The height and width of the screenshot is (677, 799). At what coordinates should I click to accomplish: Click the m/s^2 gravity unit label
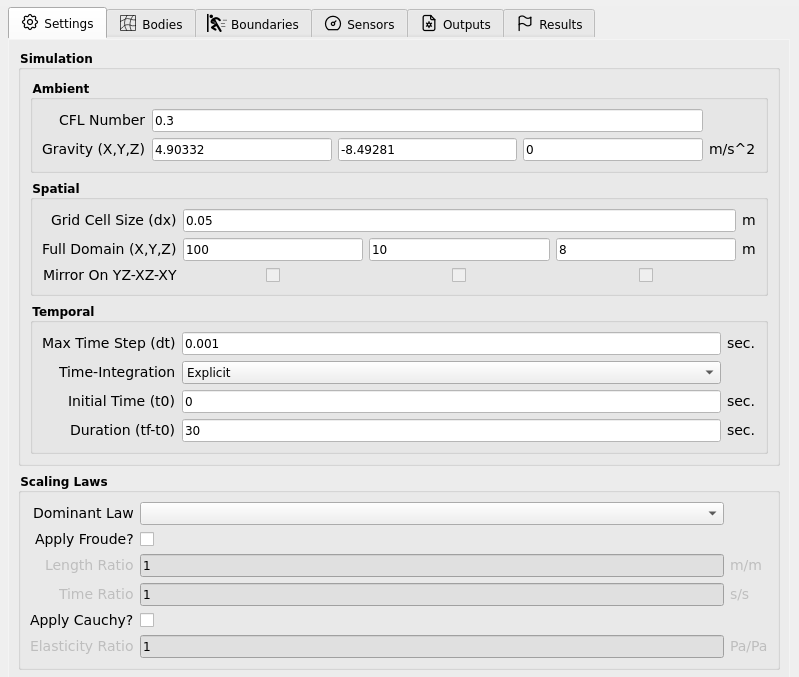click(732, 149)
